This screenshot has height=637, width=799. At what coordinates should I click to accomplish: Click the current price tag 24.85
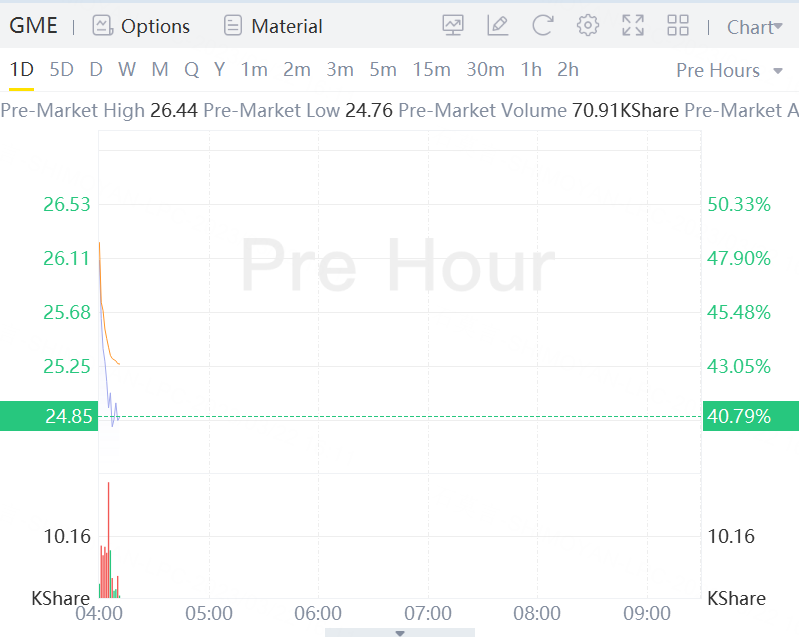pos(49,416)
